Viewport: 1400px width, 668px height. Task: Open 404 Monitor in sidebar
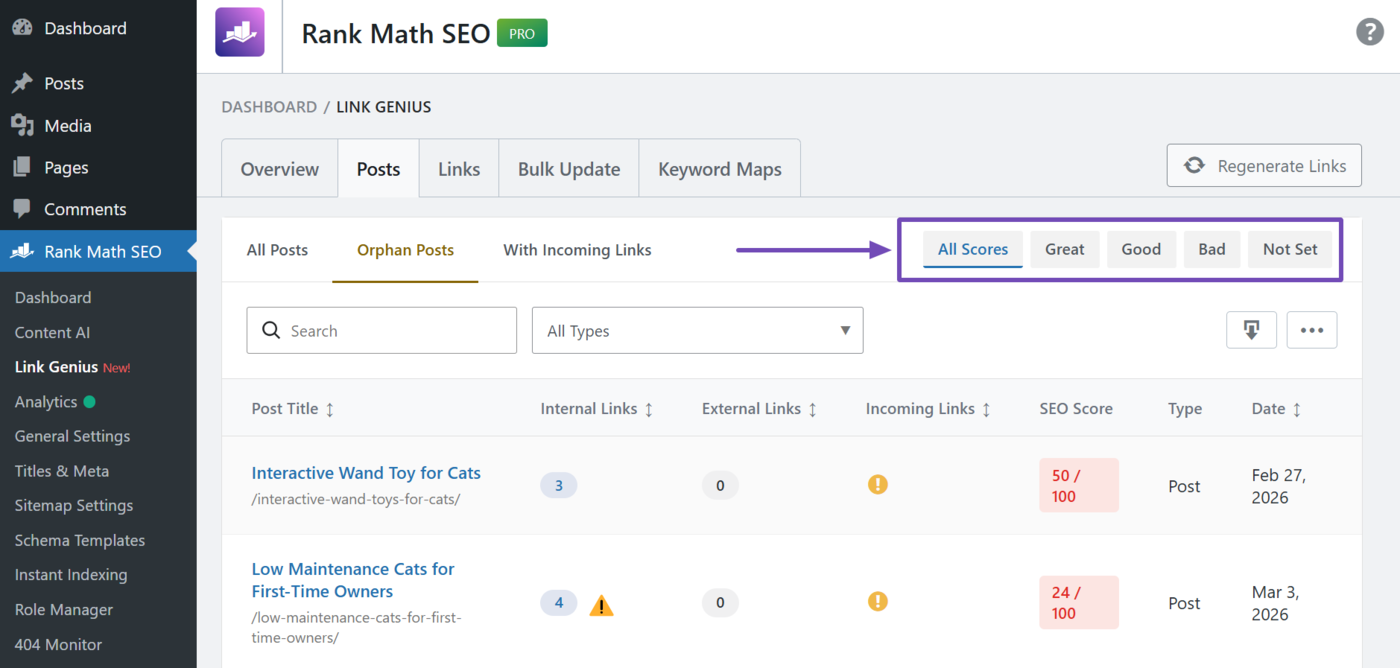pyautogui.click(x=58, y=645)
